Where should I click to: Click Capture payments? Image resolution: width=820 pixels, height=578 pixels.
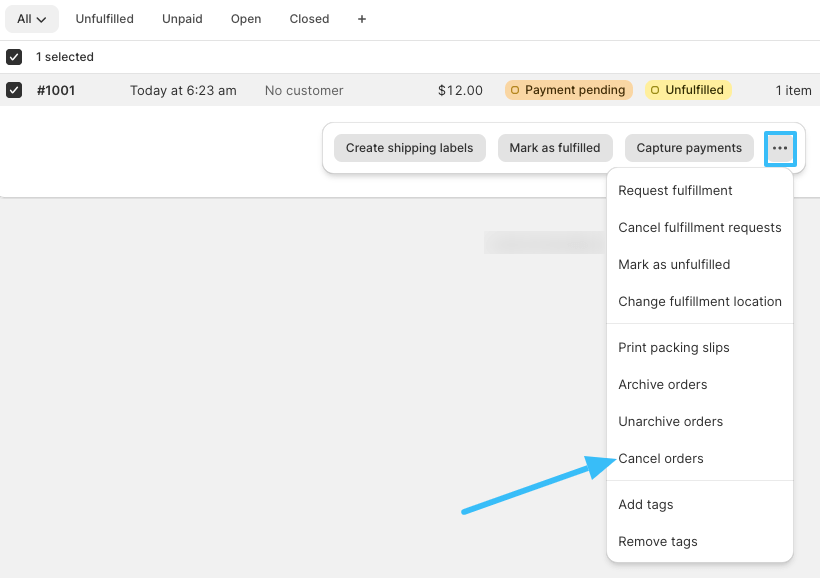click(689, 147)
